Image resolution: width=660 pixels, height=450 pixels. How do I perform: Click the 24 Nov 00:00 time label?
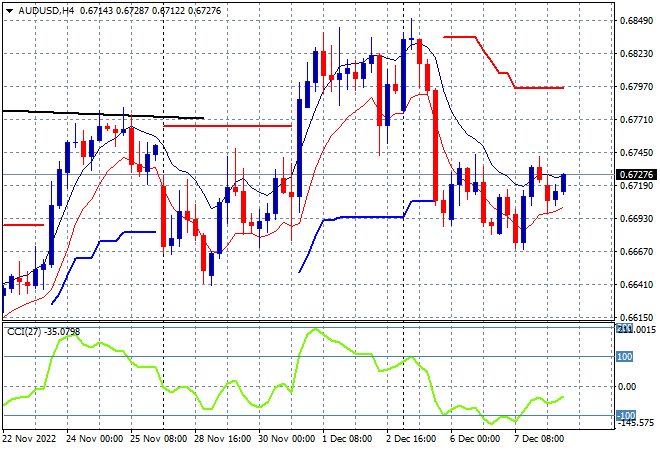(95, 439)
